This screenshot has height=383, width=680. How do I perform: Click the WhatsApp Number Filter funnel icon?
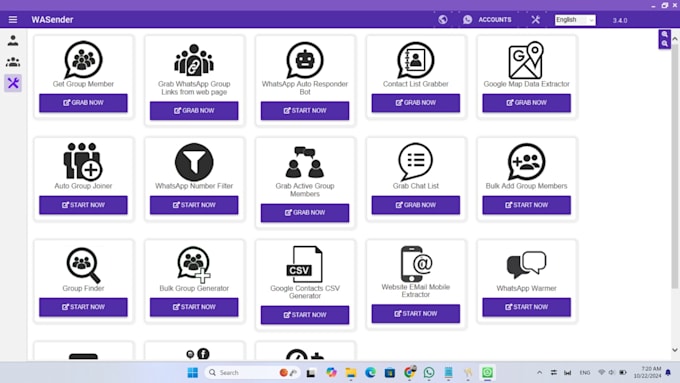point(194,162)
